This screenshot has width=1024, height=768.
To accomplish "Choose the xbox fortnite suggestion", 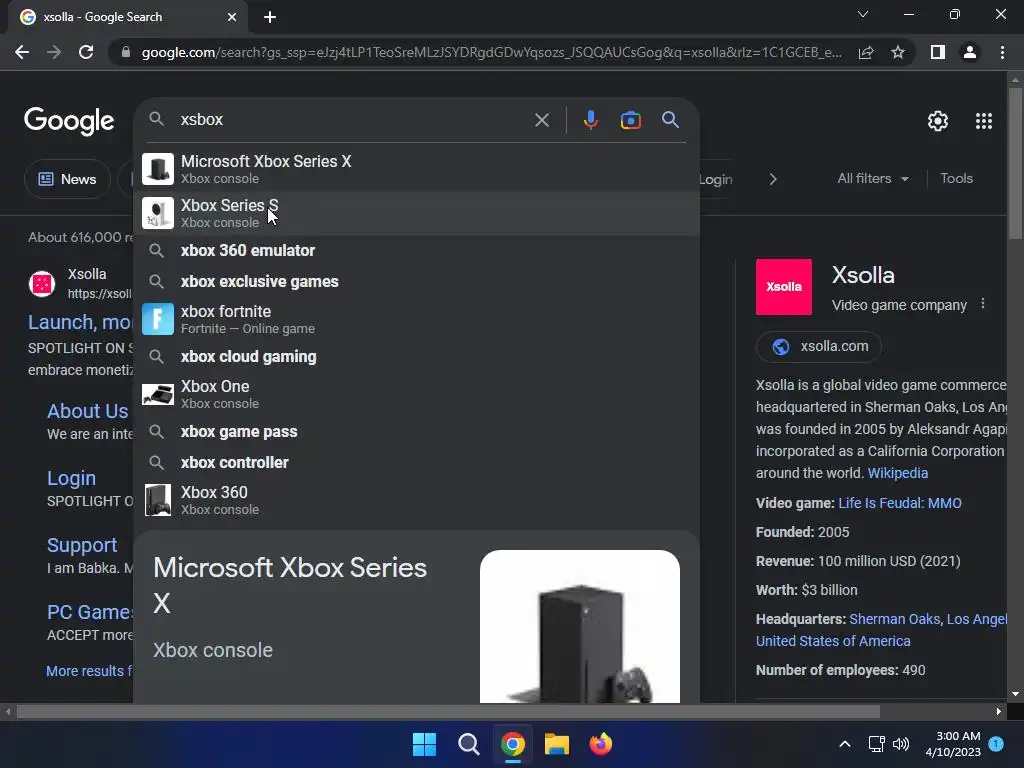I will [417, 319].
